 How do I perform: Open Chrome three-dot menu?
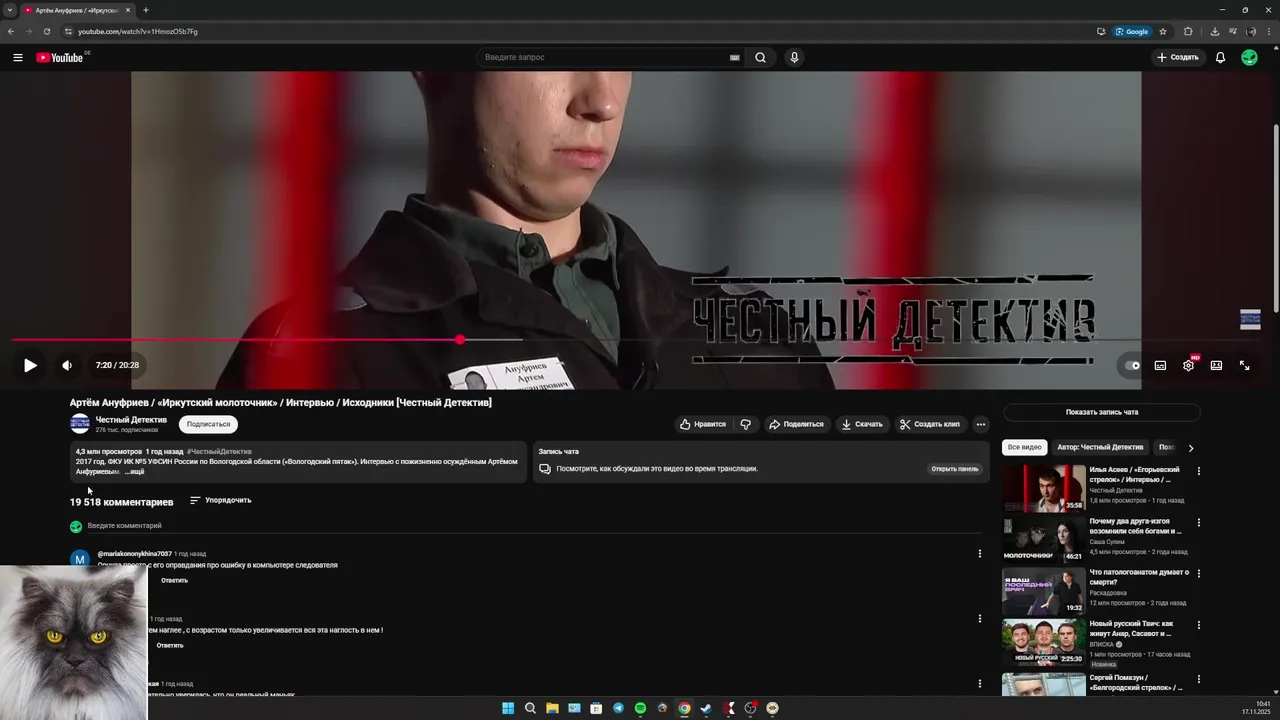click(x=1270, y=31)
